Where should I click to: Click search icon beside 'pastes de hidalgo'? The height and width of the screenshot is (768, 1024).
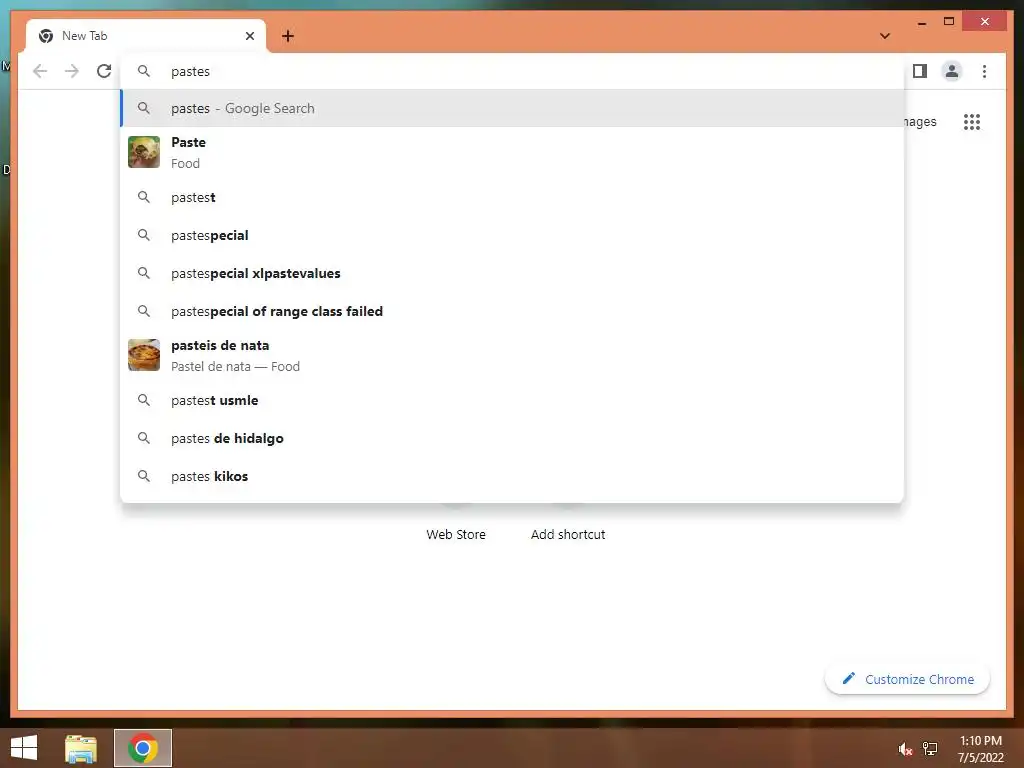pos(144,438)
